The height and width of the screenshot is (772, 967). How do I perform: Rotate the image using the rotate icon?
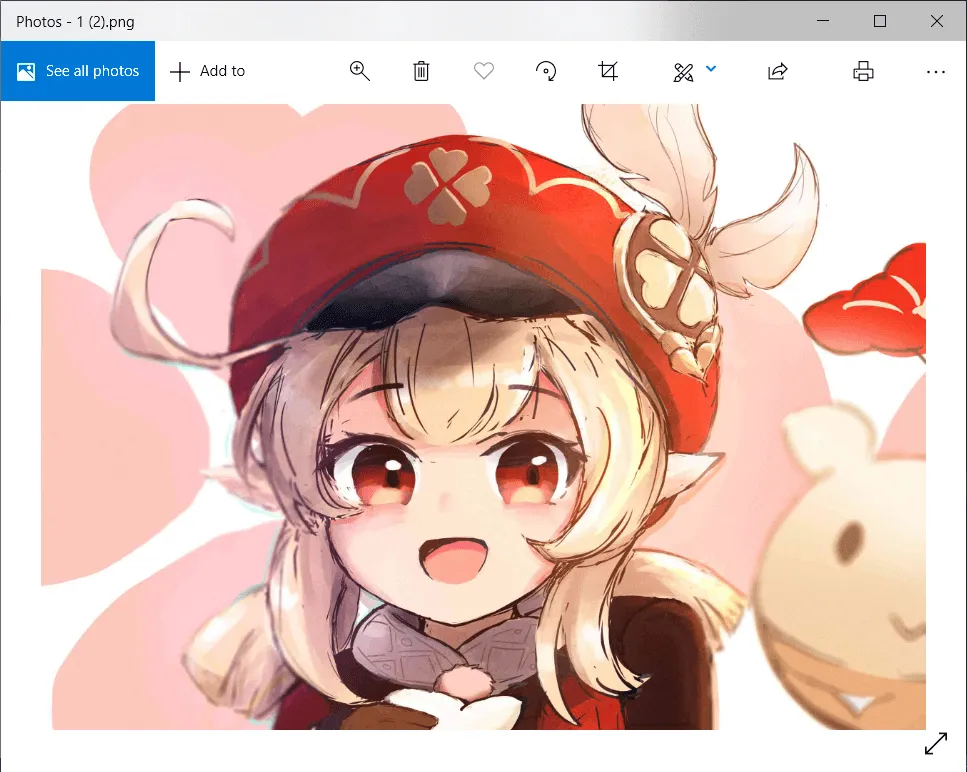pos(546,71)
